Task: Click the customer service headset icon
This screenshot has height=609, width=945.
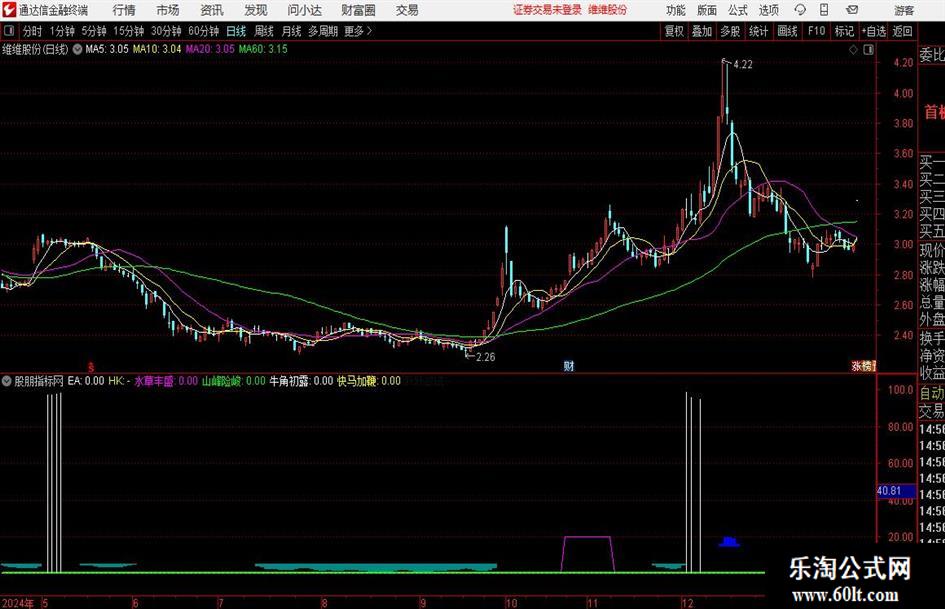Action: tap(800, 10)
